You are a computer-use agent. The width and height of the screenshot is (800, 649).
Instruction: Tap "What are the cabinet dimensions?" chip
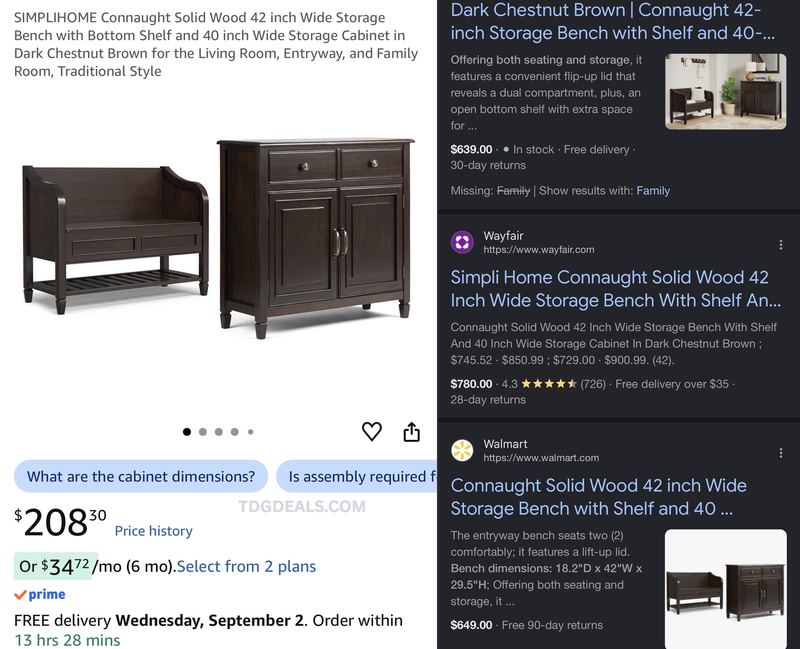141,477
